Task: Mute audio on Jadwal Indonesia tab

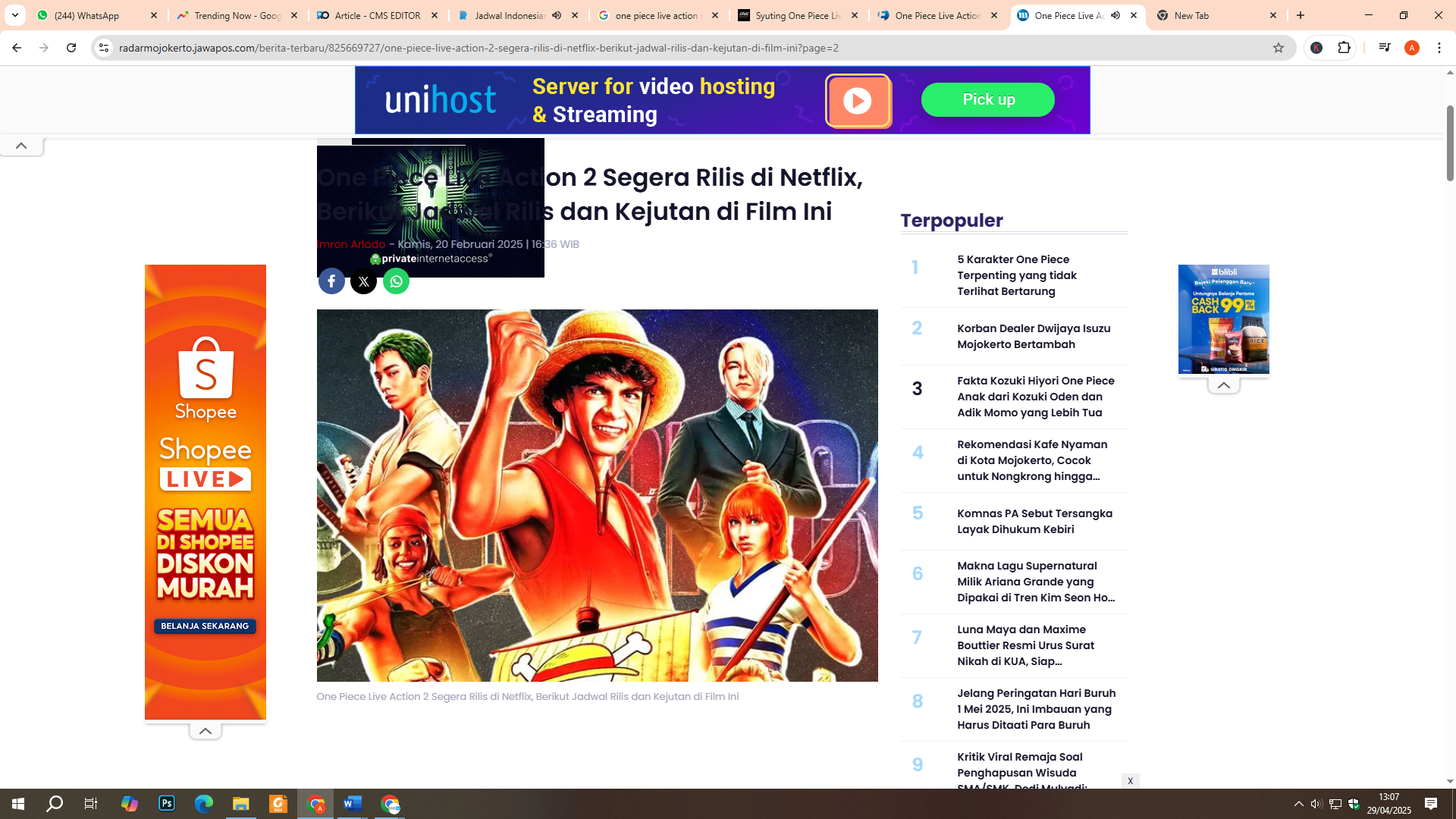Action: click(557, 15)
